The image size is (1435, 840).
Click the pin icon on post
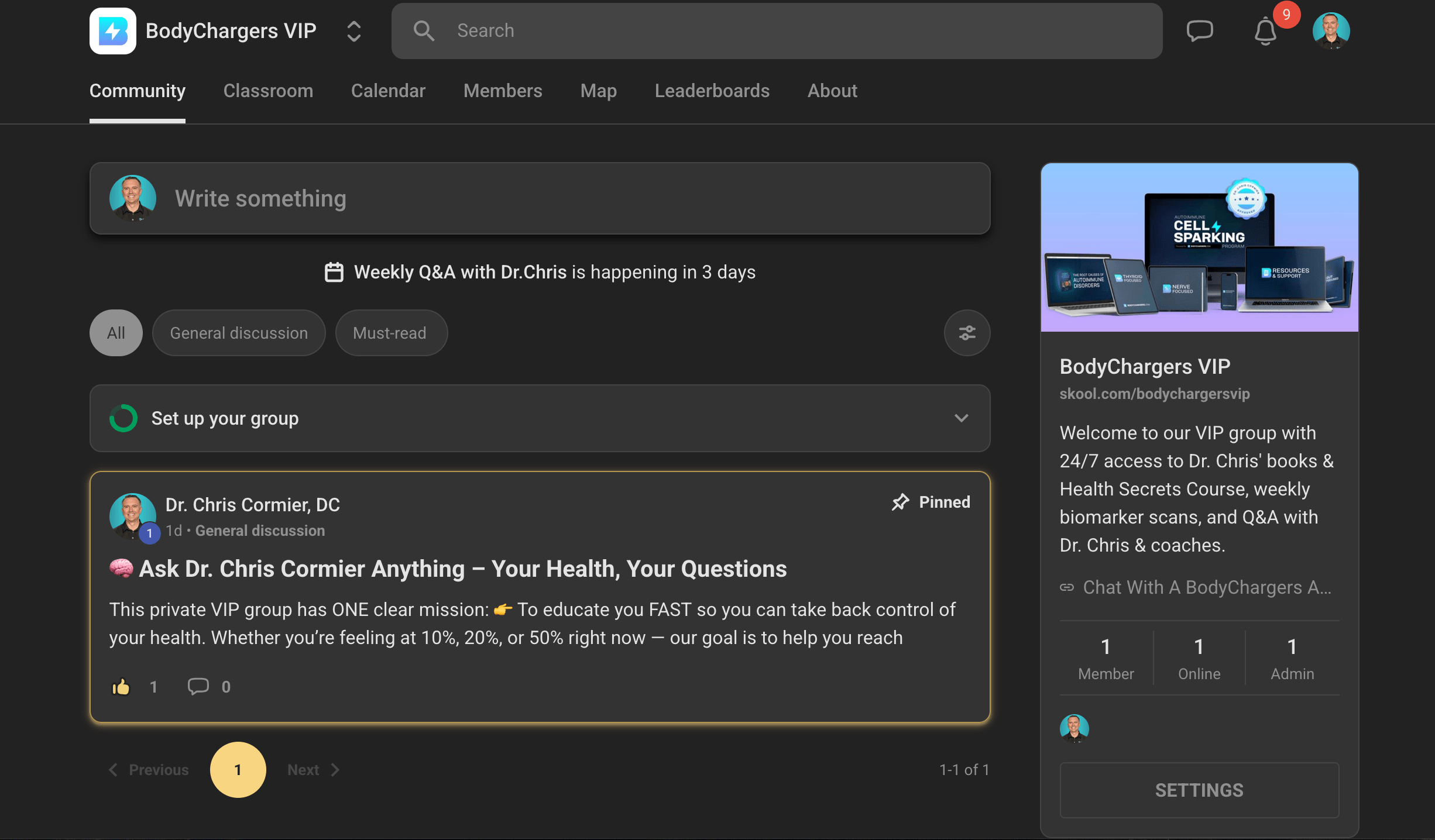click(x=900, y=502)
